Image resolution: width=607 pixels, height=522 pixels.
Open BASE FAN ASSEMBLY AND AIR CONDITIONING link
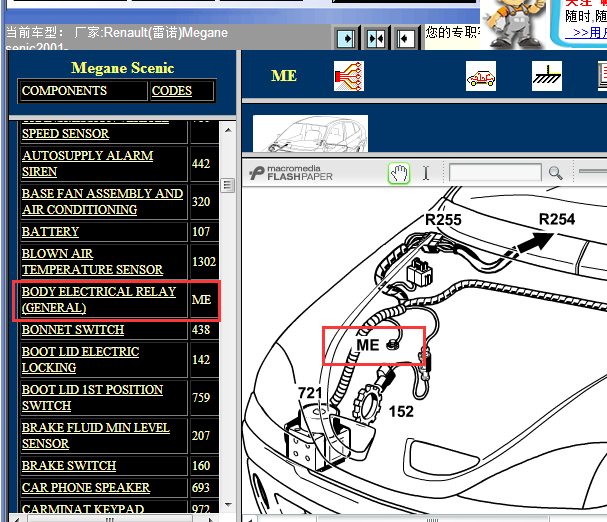click(x=102, y=201)
